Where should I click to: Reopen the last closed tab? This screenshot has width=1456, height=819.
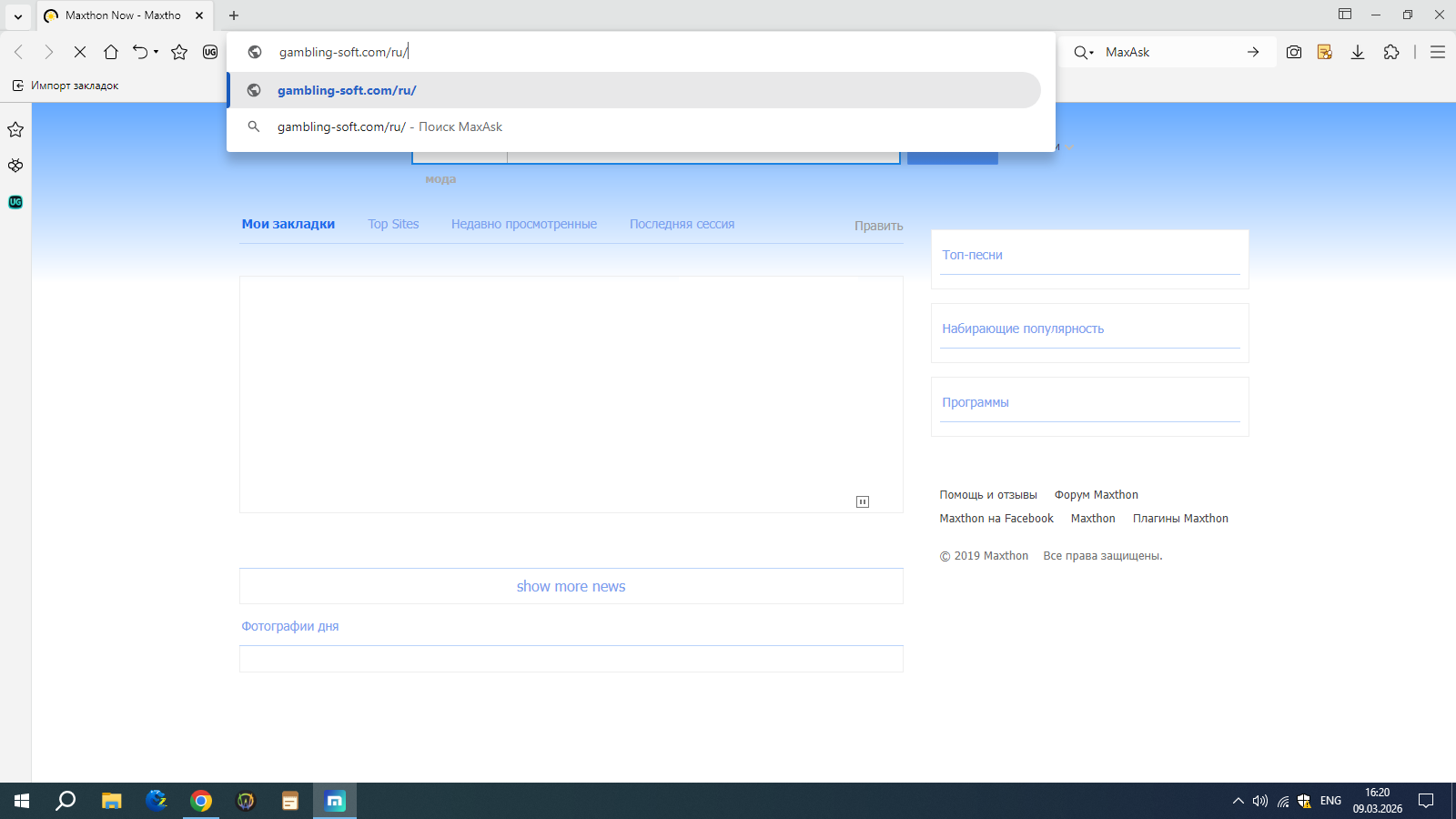tap(139, 52)
